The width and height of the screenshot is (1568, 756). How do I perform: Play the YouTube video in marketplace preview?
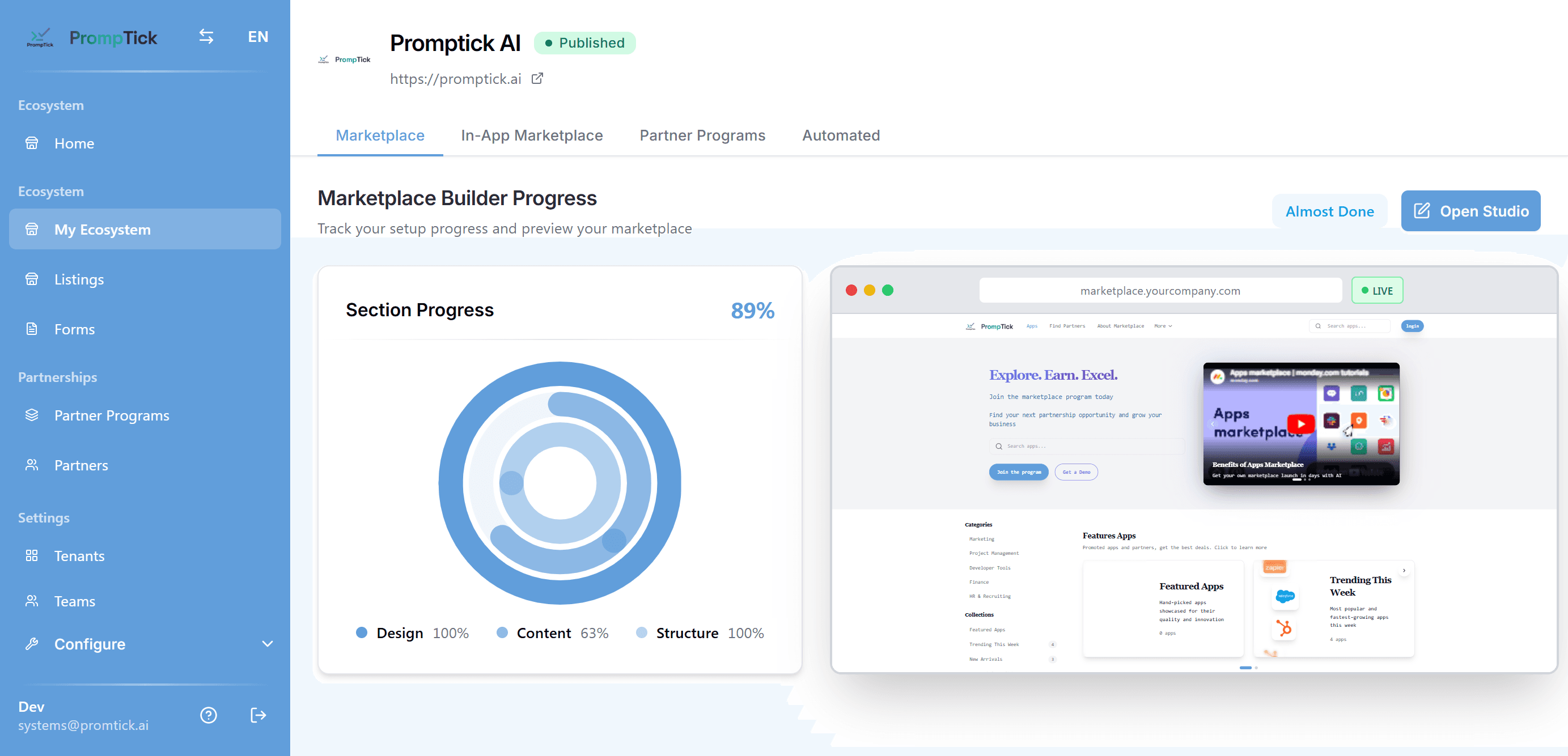[x=1301, y=424]
